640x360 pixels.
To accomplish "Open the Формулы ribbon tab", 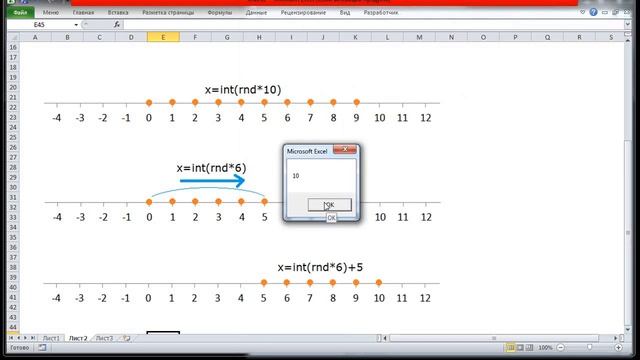I will (x=220, y=13).
